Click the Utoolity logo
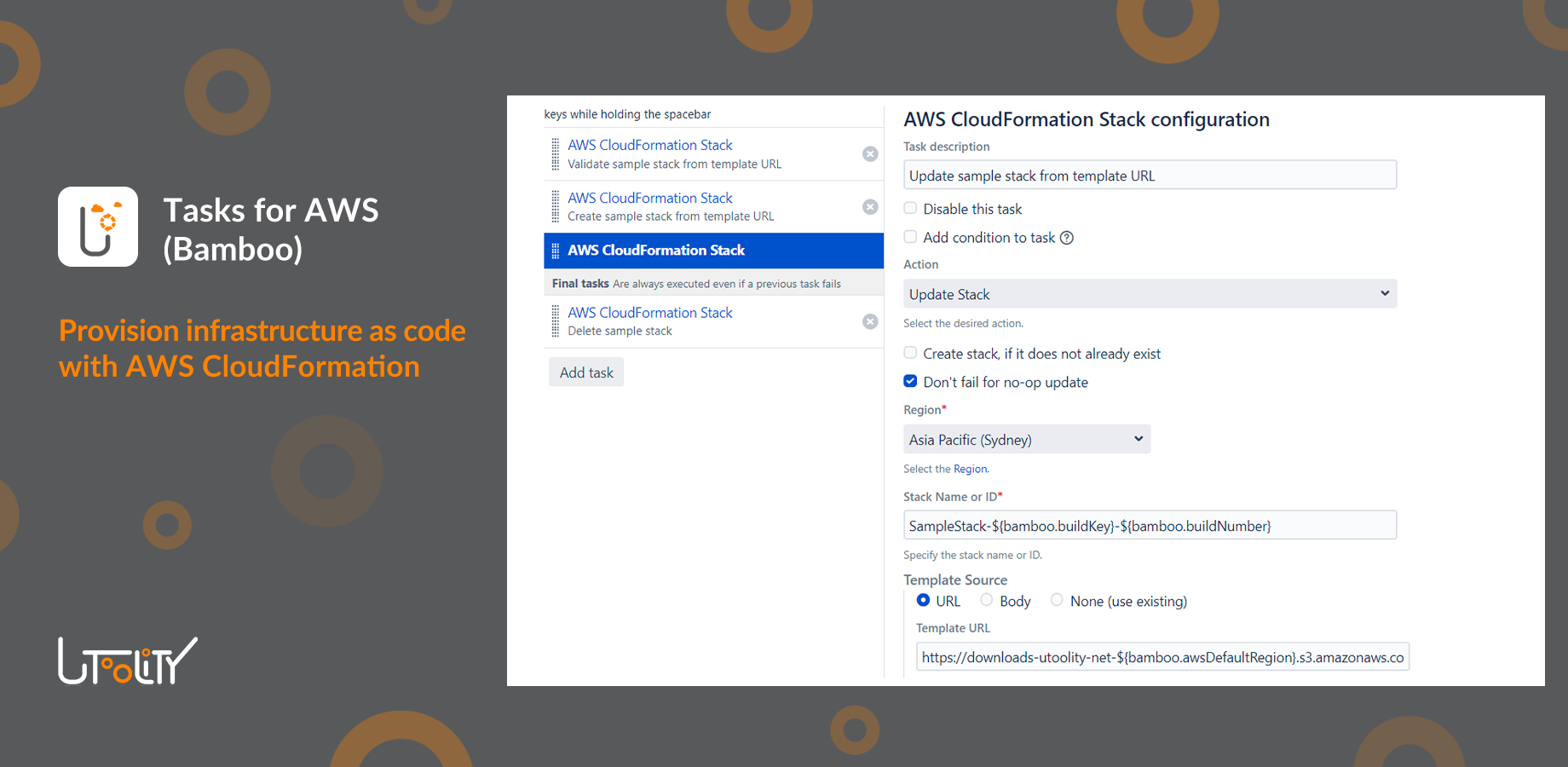Screen dimensions: 1568x767 pyautogui.click(x=126, y=660)
